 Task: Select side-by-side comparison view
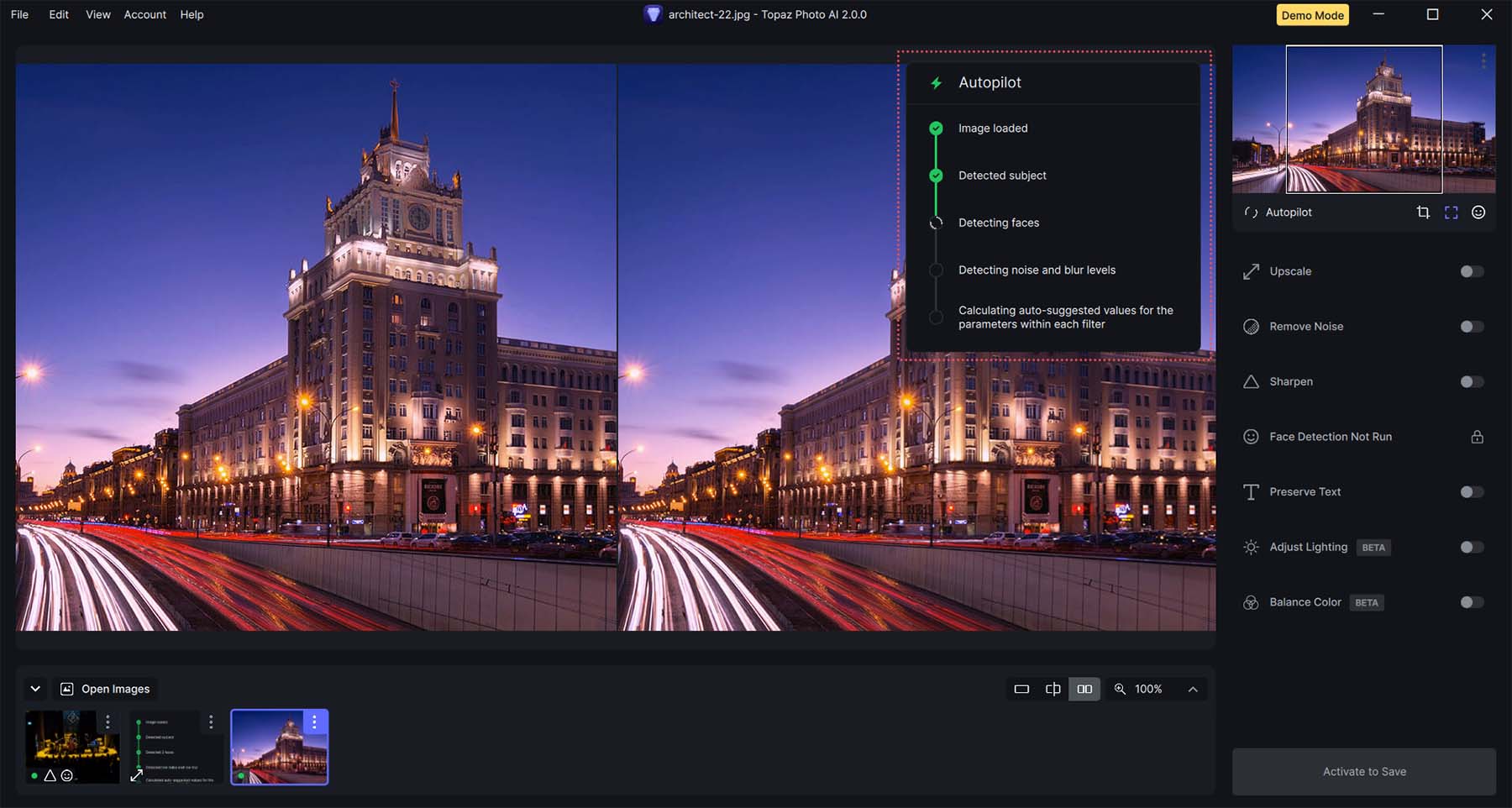tap(1084, 689)
